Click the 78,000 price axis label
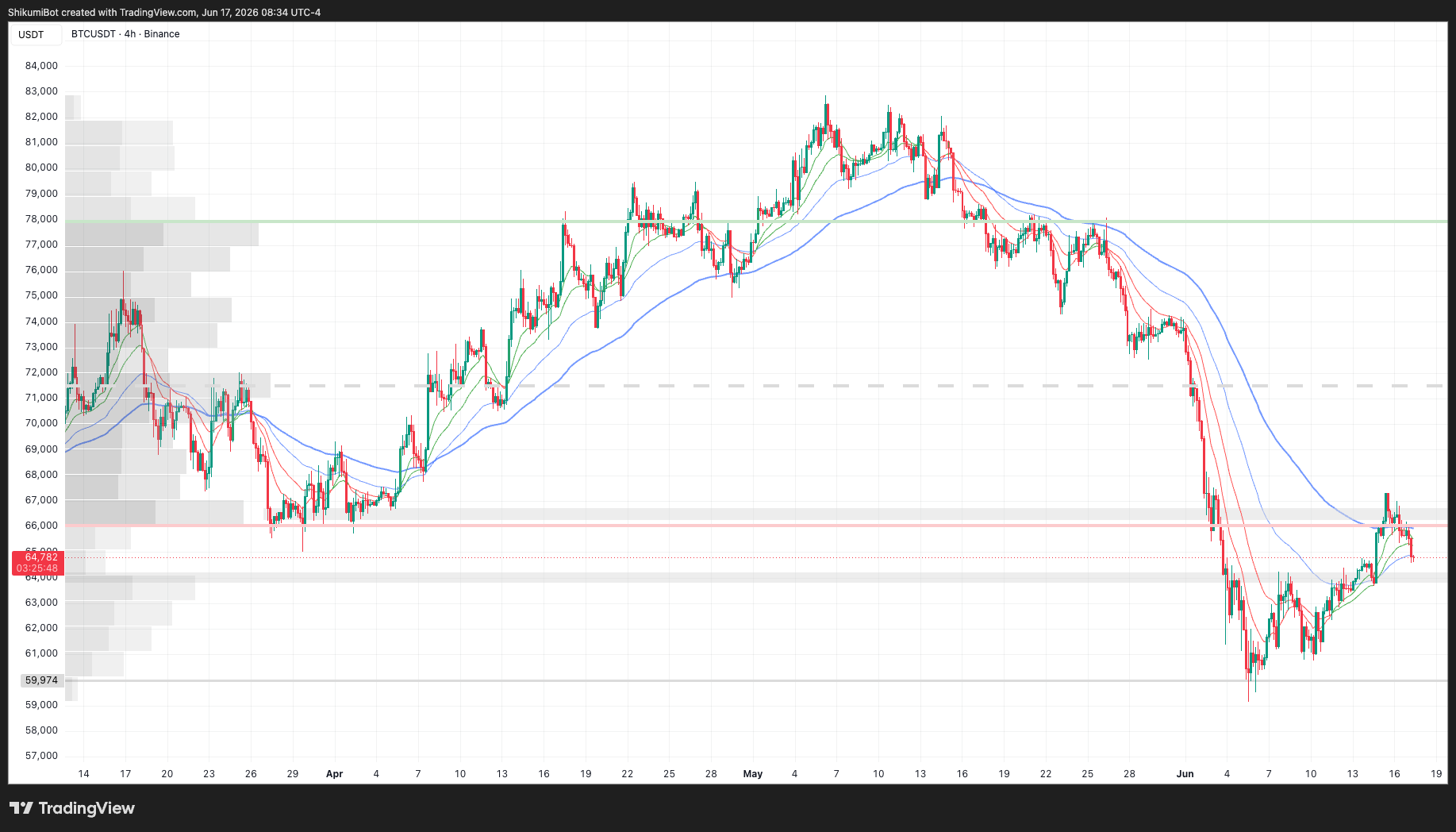This screenshot has height=832, width=1456. click(42, 218)
